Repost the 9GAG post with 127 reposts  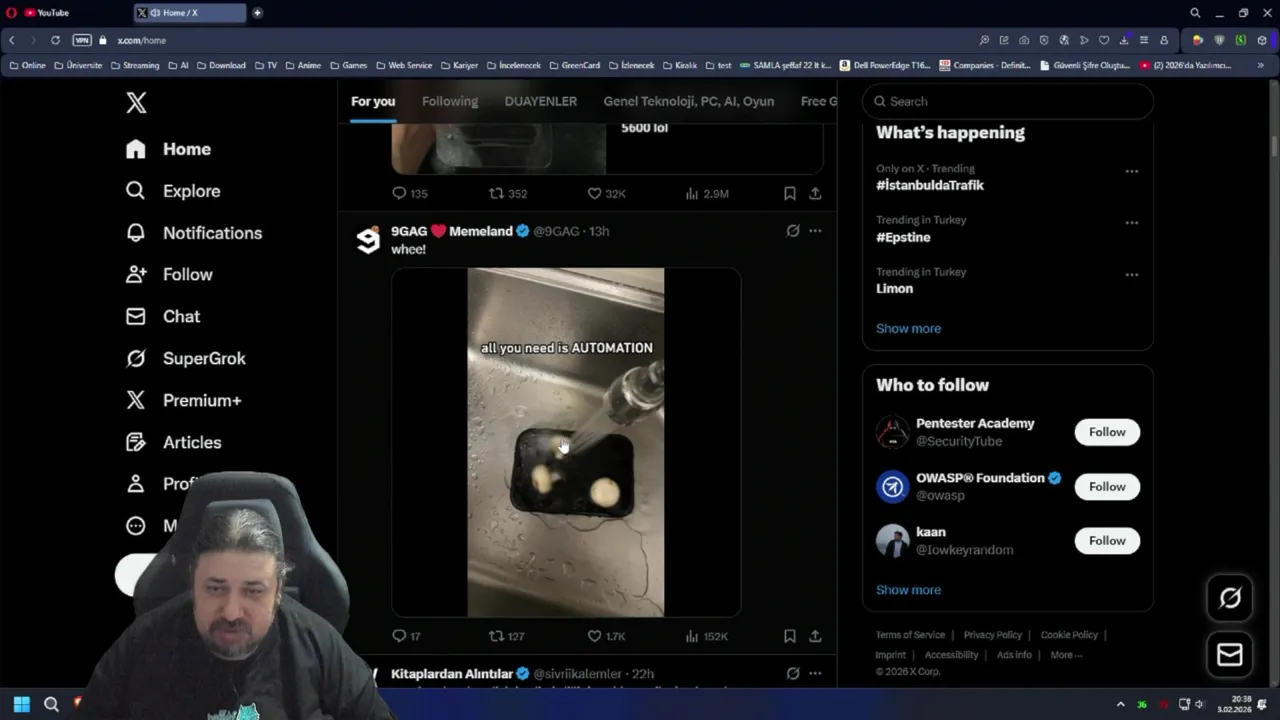(x=506, y=636)
